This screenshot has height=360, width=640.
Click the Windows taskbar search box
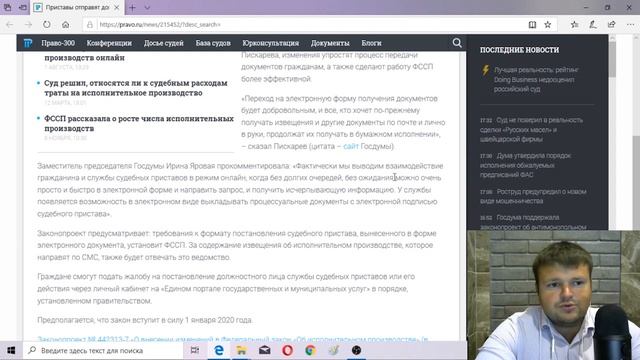tap(103, 350)
